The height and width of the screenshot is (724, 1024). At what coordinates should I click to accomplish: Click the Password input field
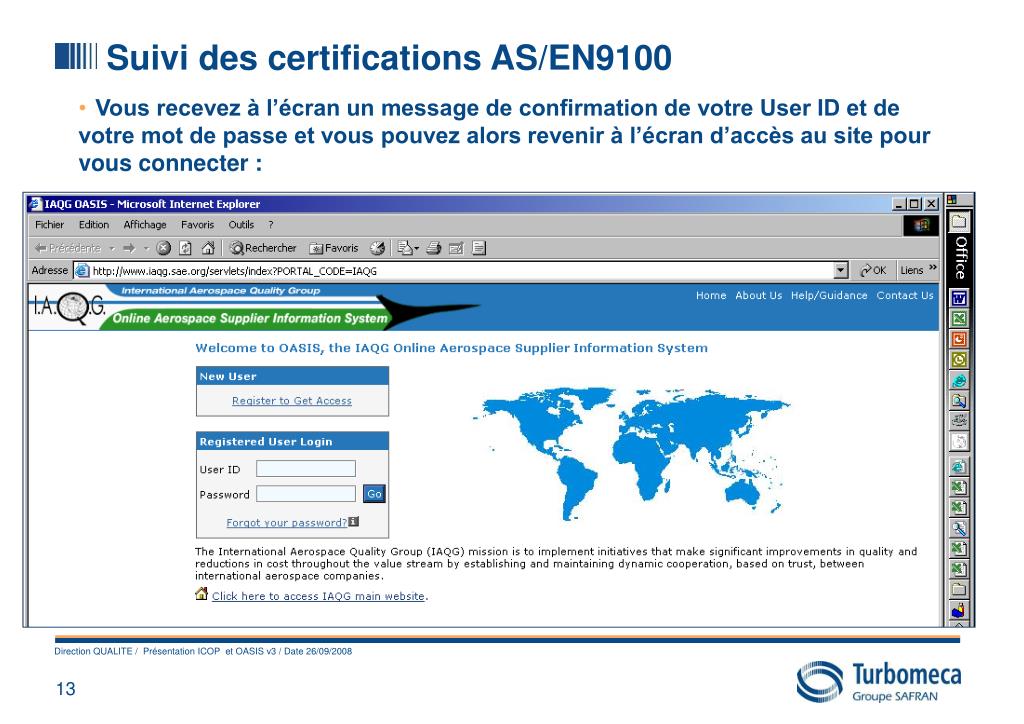[x=306, y=494]
